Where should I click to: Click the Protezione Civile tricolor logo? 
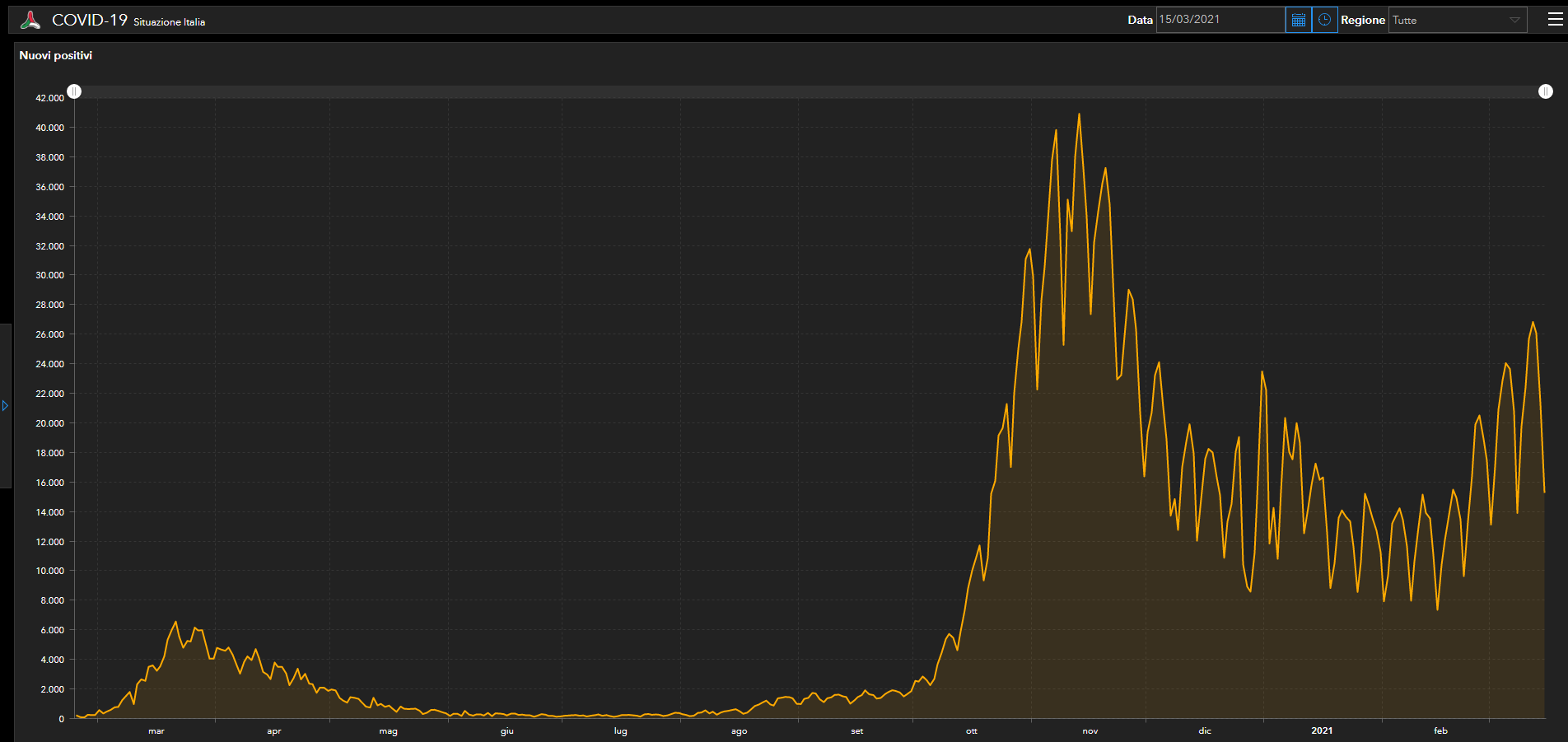point(30,21)
